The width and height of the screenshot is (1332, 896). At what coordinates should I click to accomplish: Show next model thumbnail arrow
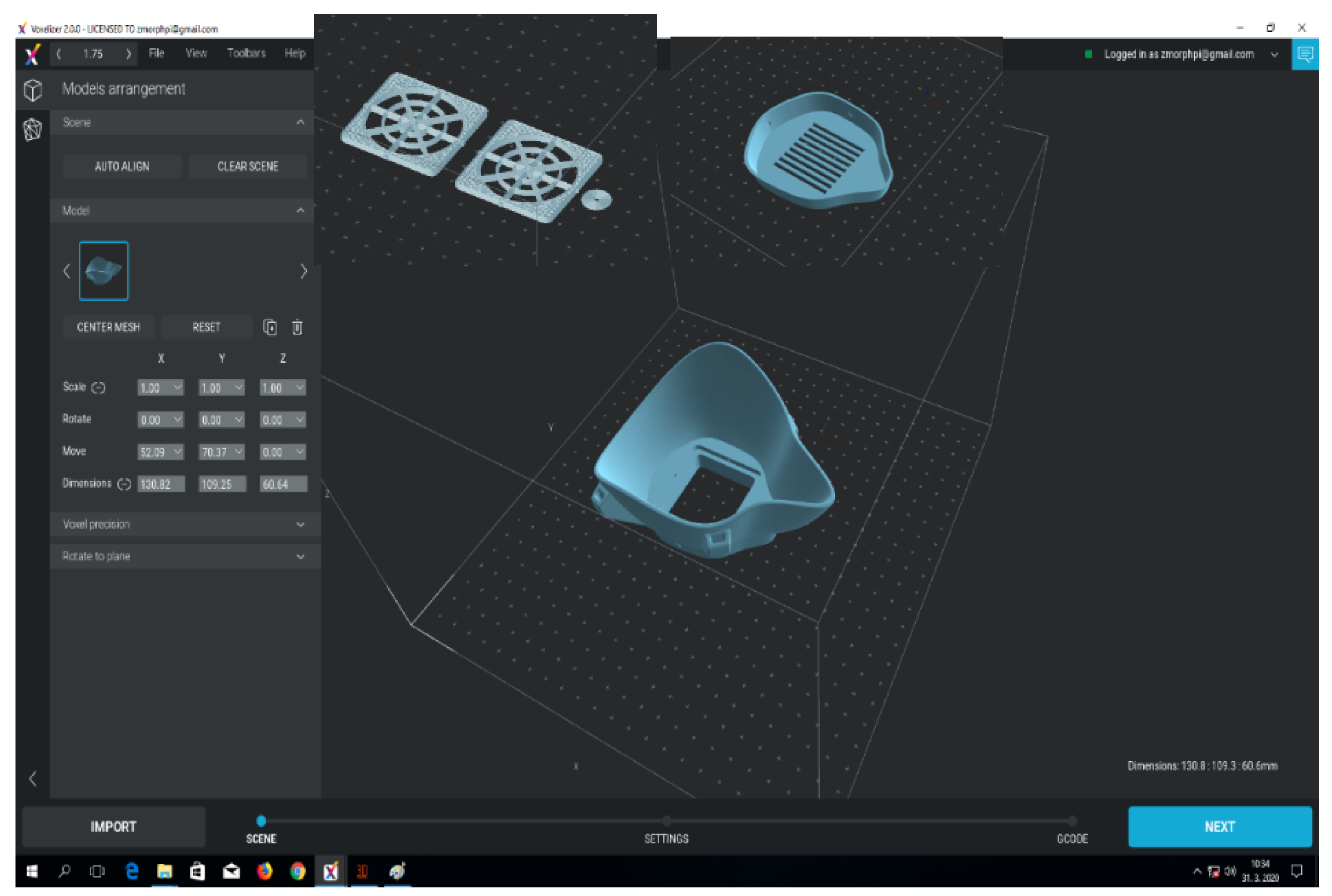[x=303, y=272]
